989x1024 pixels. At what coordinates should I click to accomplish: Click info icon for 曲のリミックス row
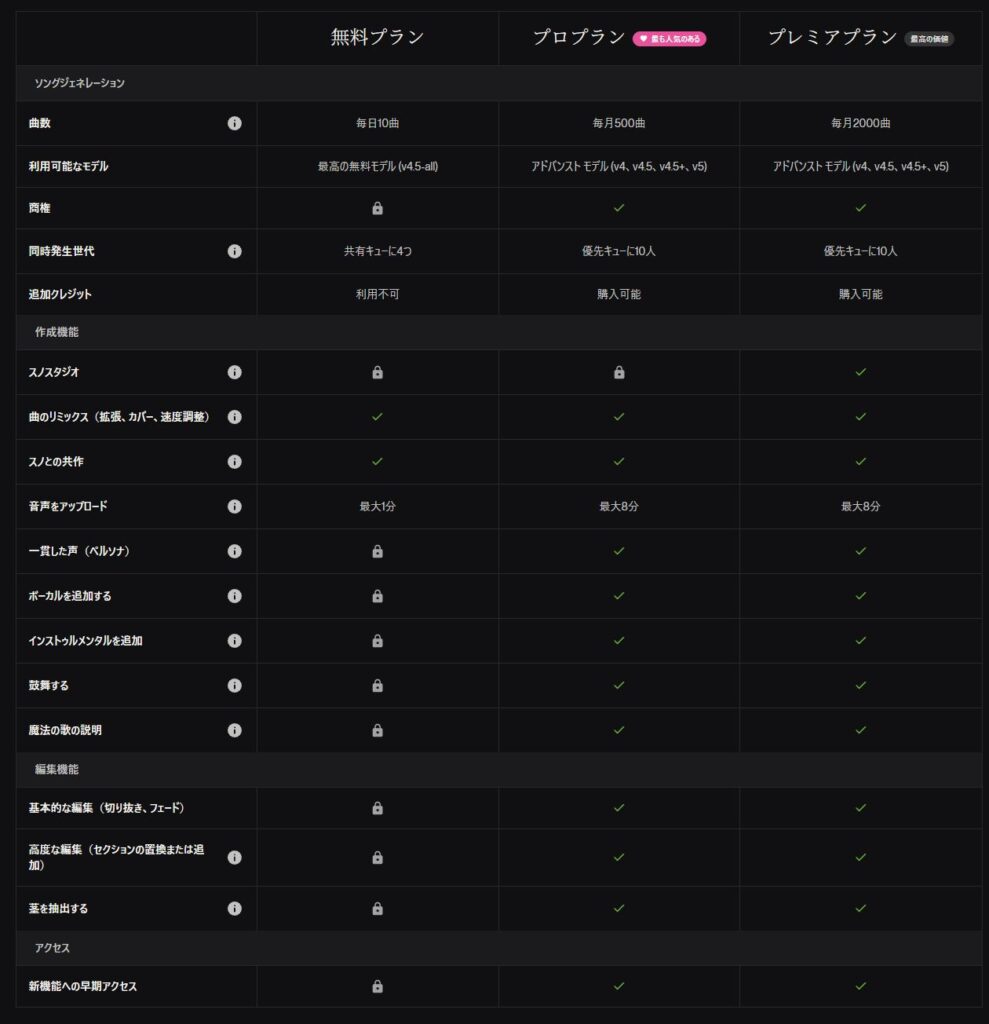pos(234,417)
